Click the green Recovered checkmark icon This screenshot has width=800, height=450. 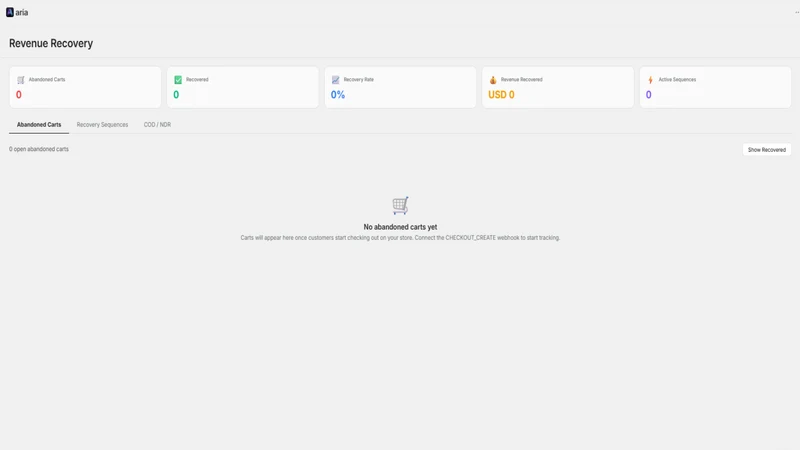pyautogui.click(x=178, y=80)
